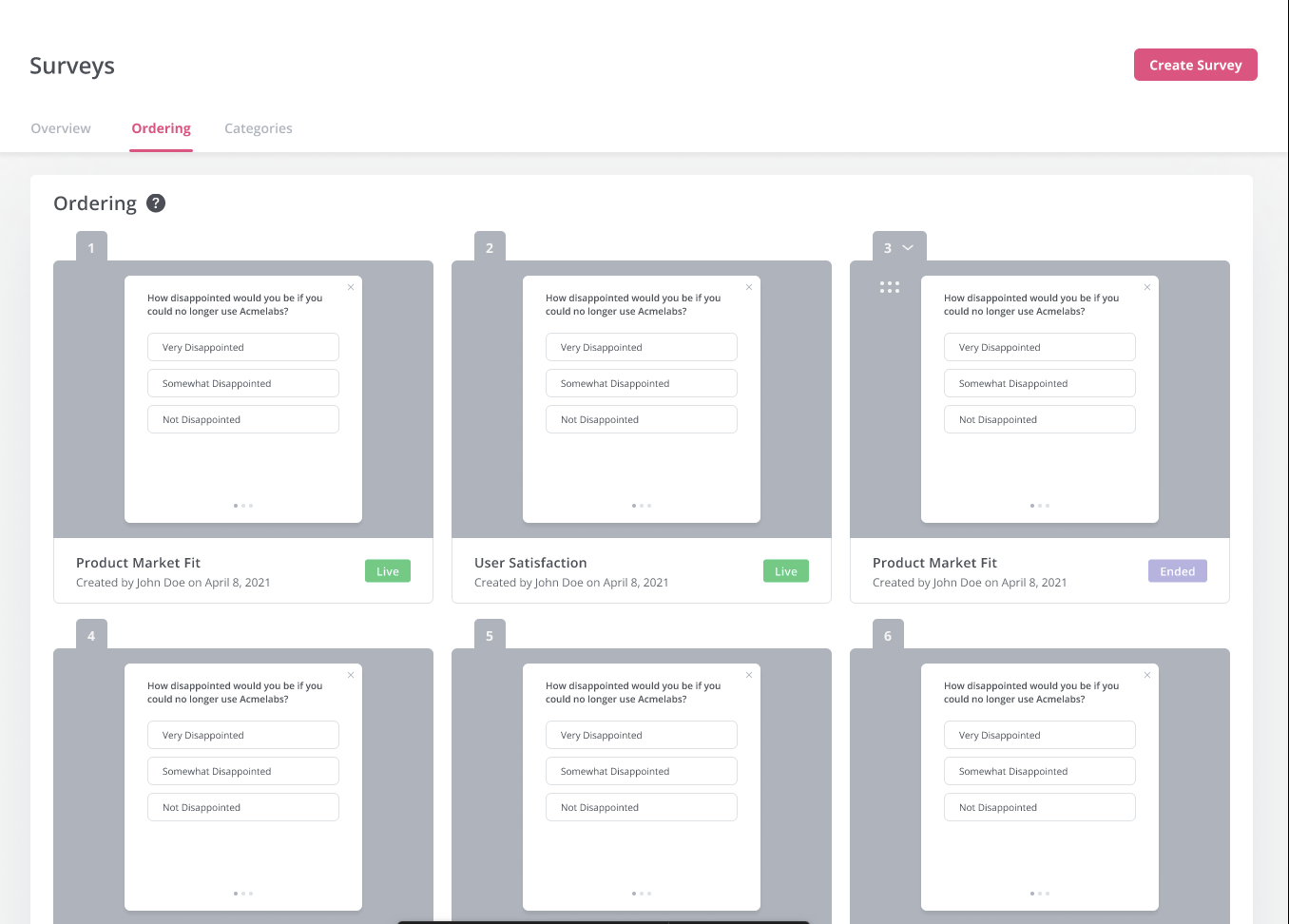This screenshot has height=924, width=1289.
Task: Choose Somewhat Disappointed in card 2
Action: (x=642, y=383)
